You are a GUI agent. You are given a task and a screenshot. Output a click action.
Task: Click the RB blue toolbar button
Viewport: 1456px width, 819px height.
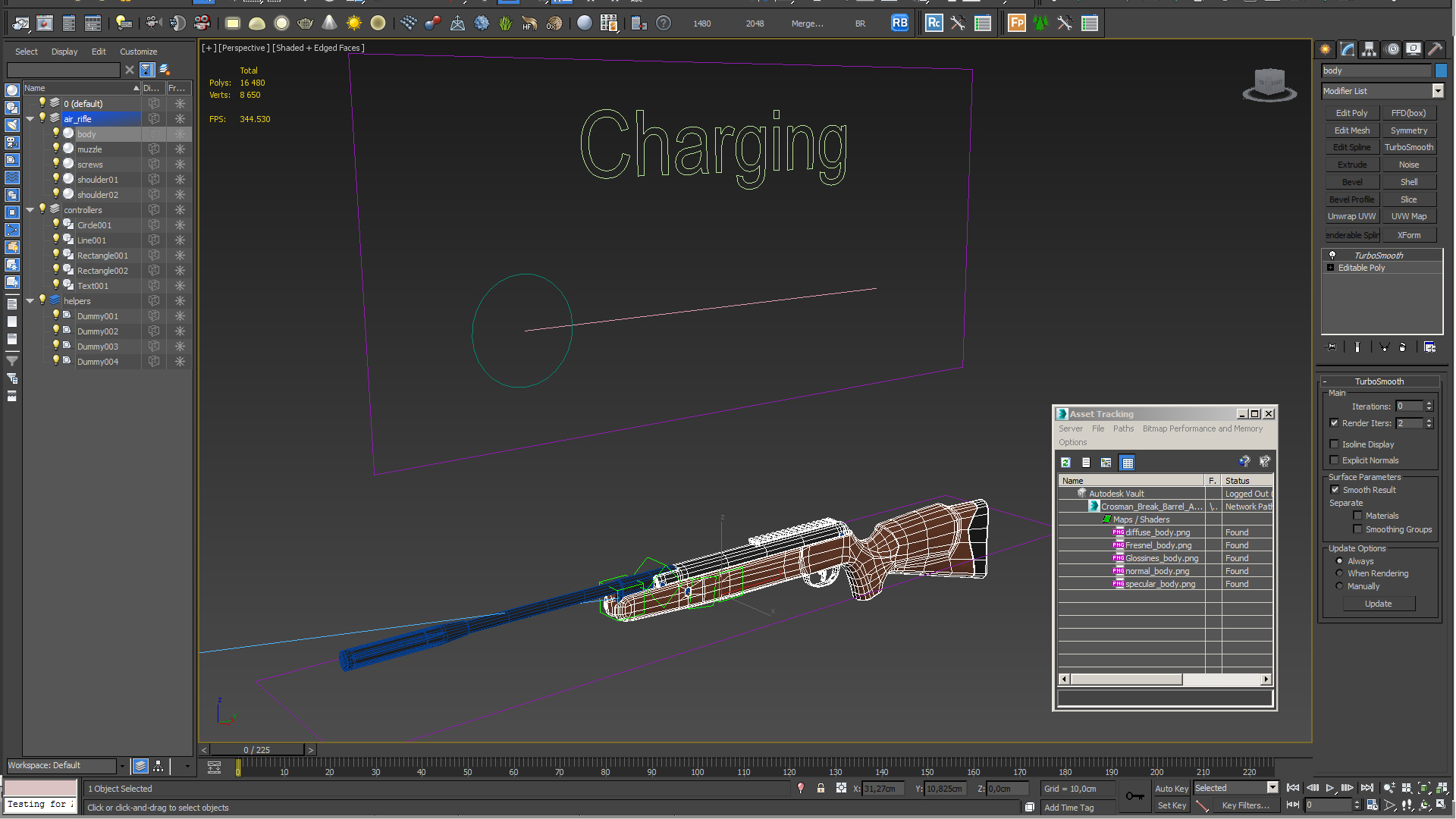pos(899,24)
